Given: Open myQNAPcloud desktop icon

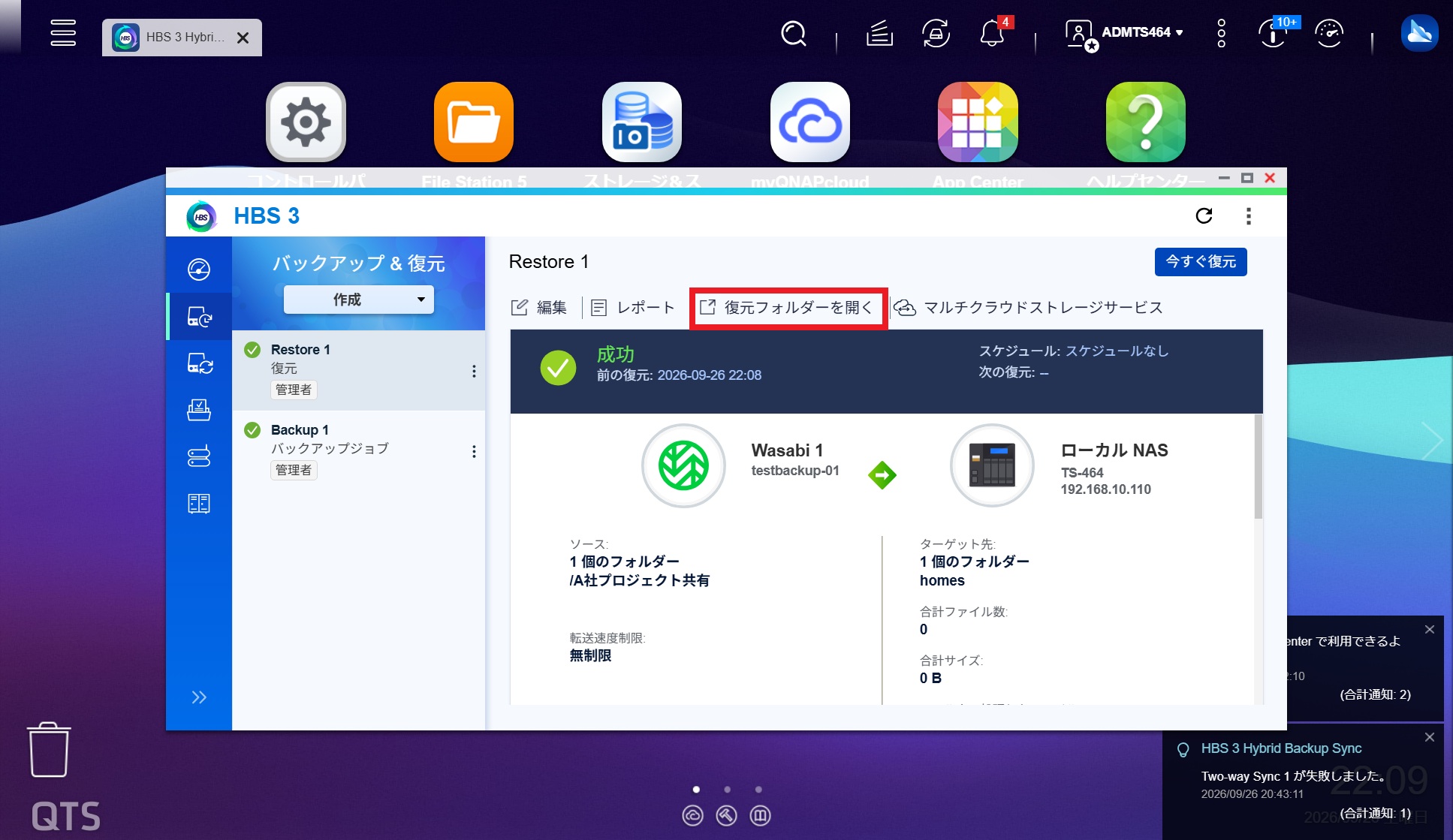Looking at the screenshot, I should [x=810, y=122].
